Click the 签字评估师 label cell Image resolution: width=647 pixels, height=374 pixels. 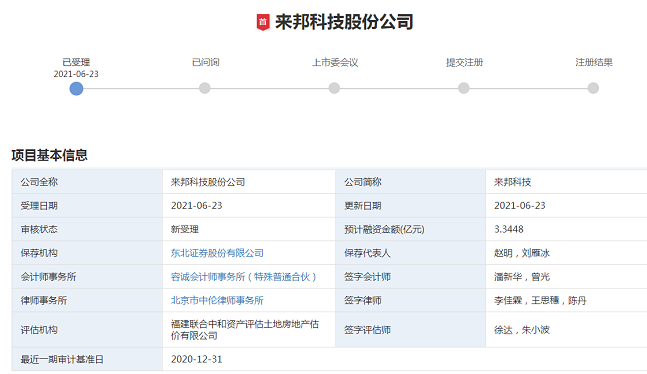point(411,330)
